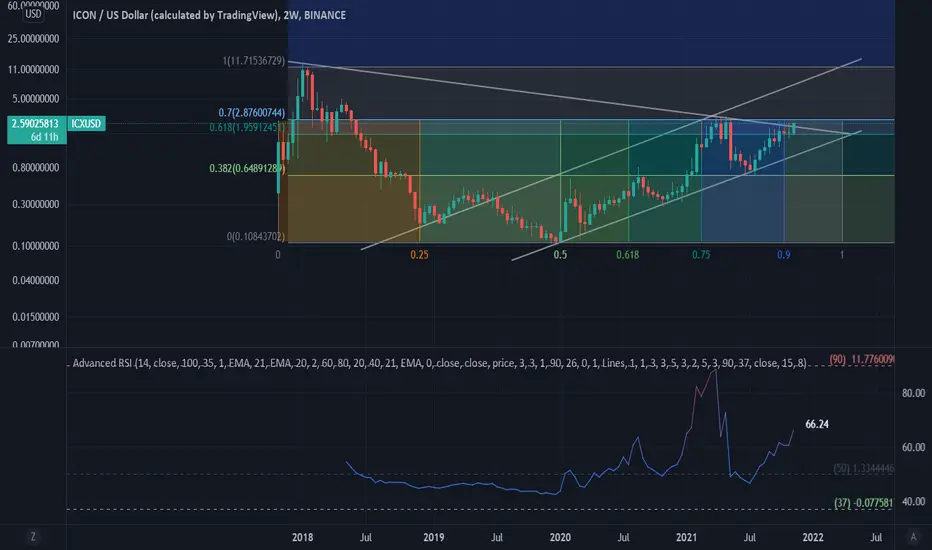Image resolution: width=932 pixels, height=550 pixels.
Task: Click the Advanced RSI indicator legend
Action: [439, 363]
